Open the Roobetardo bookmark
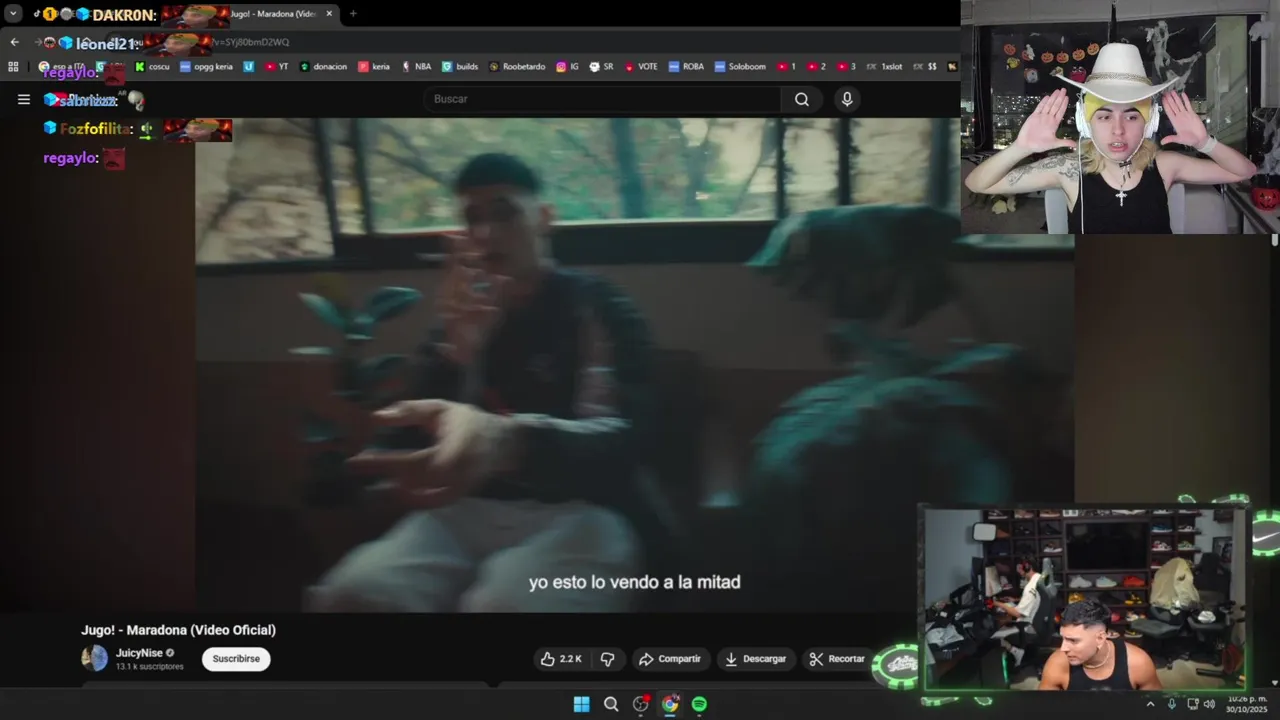Viewport: 1280px width, 720px height. point(517,67)
